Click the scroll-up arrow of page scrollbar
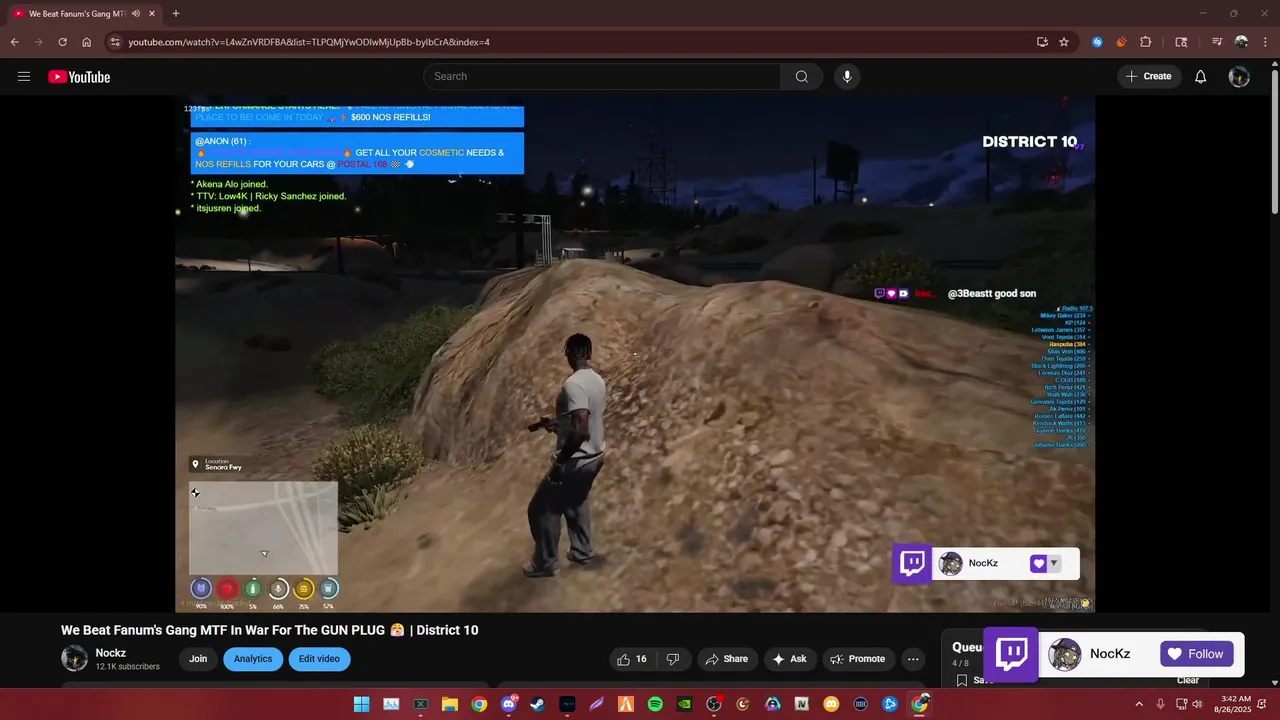The width and height of the screenshot is (1280, 720). pos(1274,66)
